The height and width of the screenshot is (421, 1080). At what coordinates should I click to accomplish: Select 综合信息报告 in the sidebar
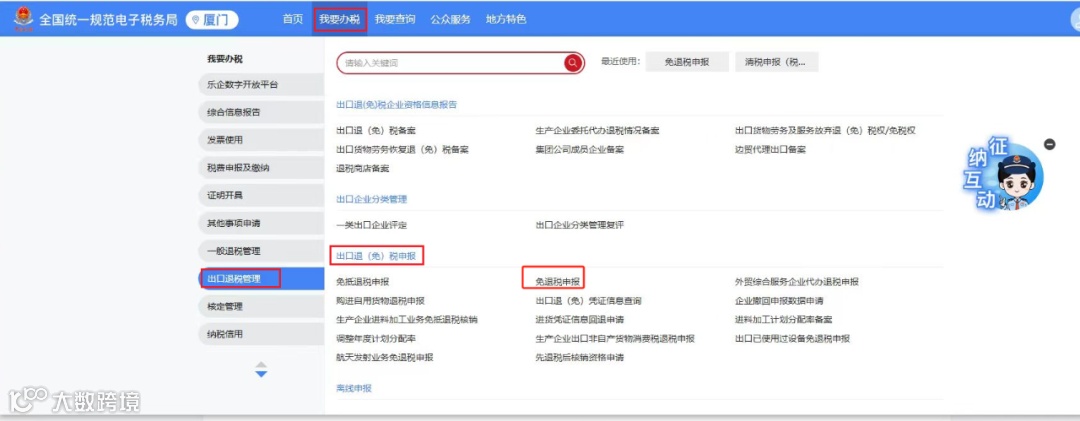coord(260,112)
